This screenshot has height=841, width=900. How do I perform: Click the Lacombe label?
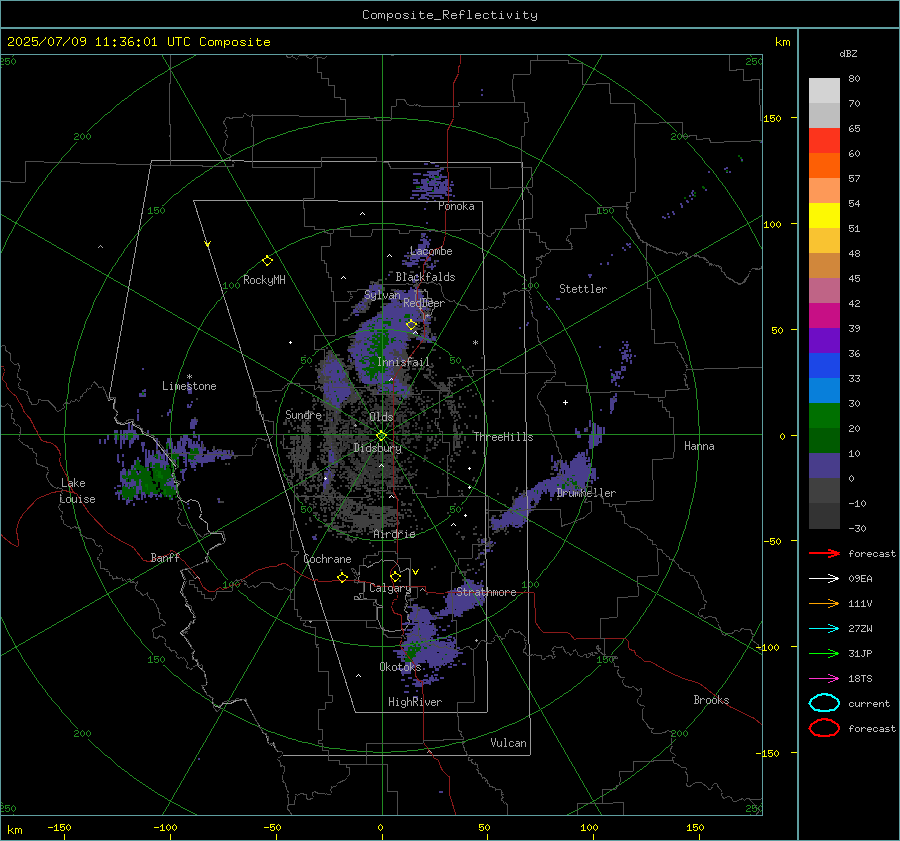(431, 251)
